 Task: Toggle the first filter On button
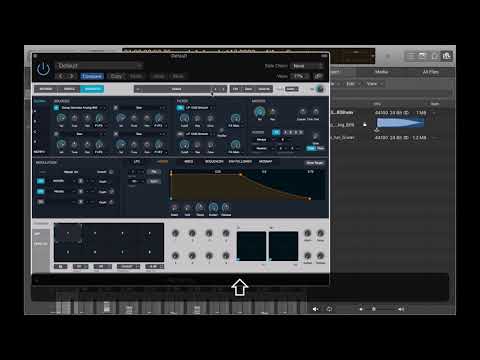click(180, 108)
